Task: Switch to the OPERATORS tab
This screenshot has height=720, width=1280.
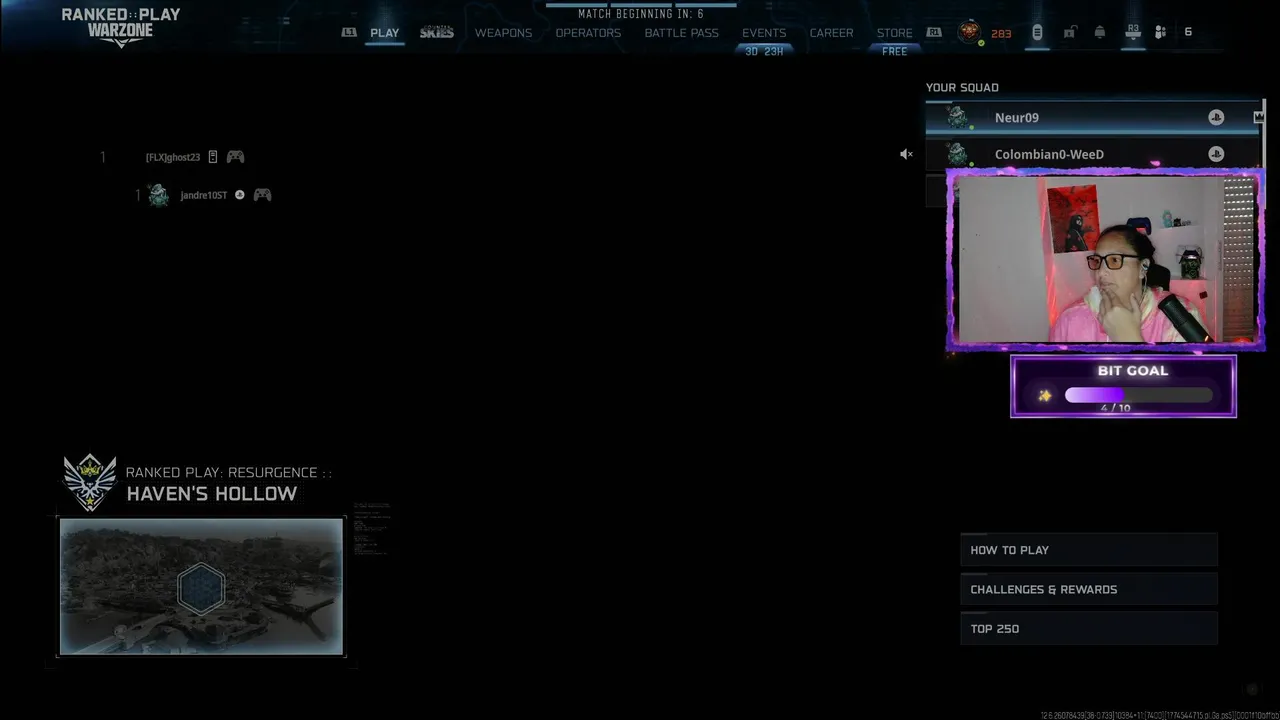Action: point(588,33)
